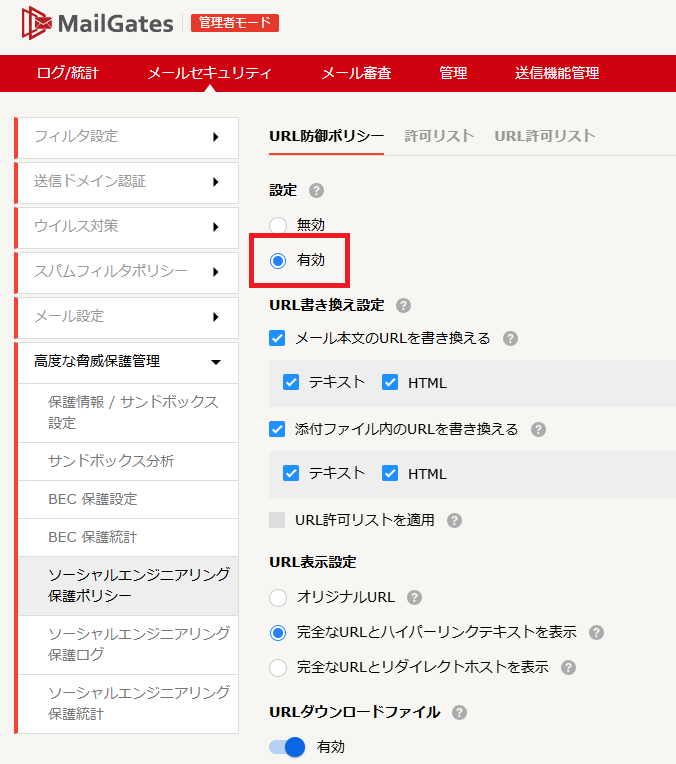
Task: Open help icon beside URLダウンロードファイル
Action: tap(459, 712)
